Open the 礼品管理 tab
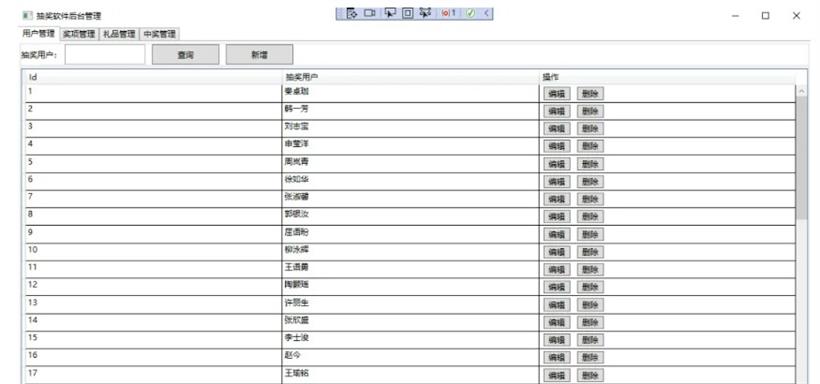820x384 pixels. 119,34
